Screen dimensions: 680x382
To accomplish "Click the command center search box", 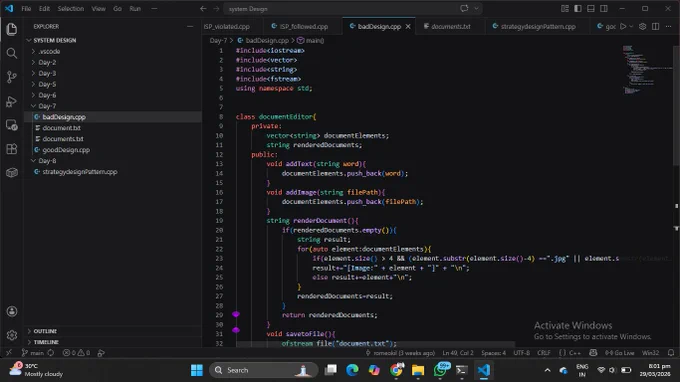I will (353, 9).
